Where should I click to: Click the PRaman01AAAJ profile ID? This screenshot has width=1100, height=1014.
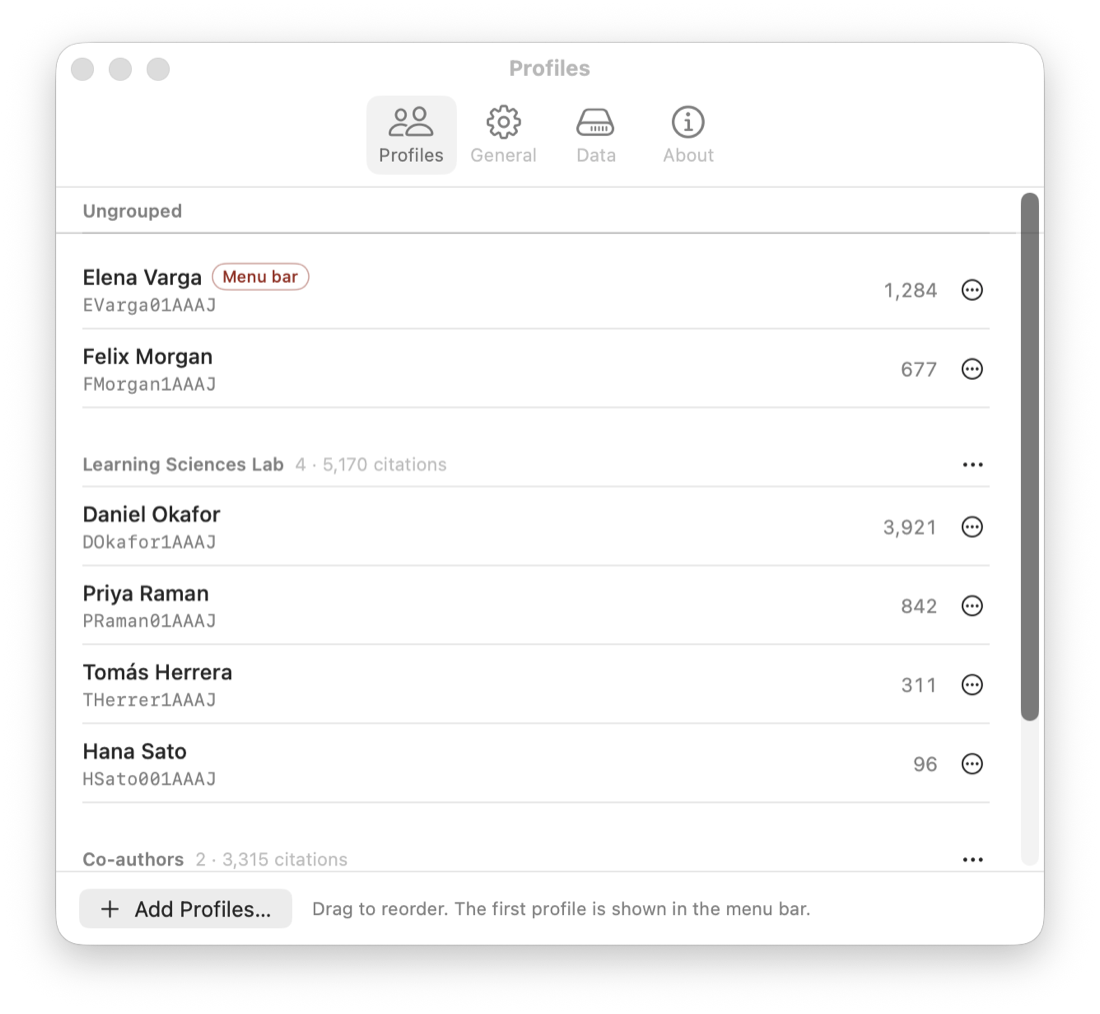(x=149, y=621)
